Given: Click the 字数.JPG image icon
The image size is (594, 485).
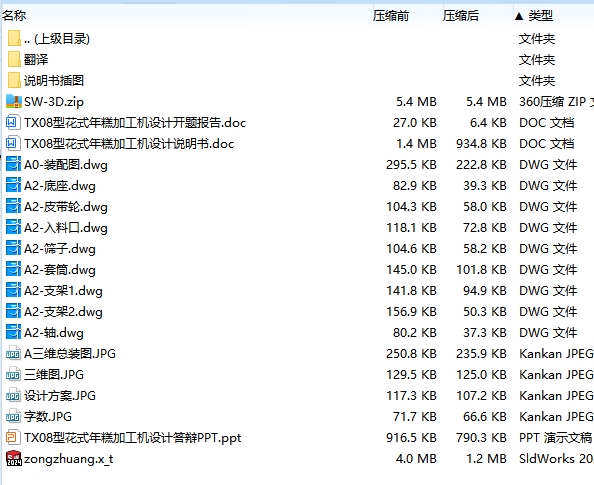Looking at the screenshot, I should tap(13, 417).
